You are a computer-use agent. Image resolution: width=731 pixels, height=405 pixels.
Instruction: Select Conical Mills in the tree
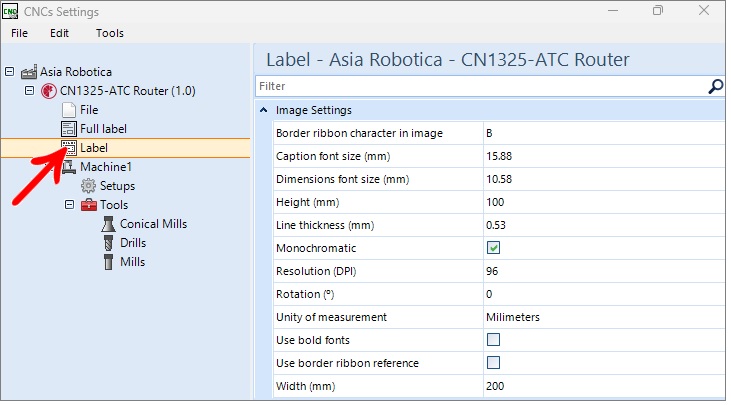pos(153,224)
